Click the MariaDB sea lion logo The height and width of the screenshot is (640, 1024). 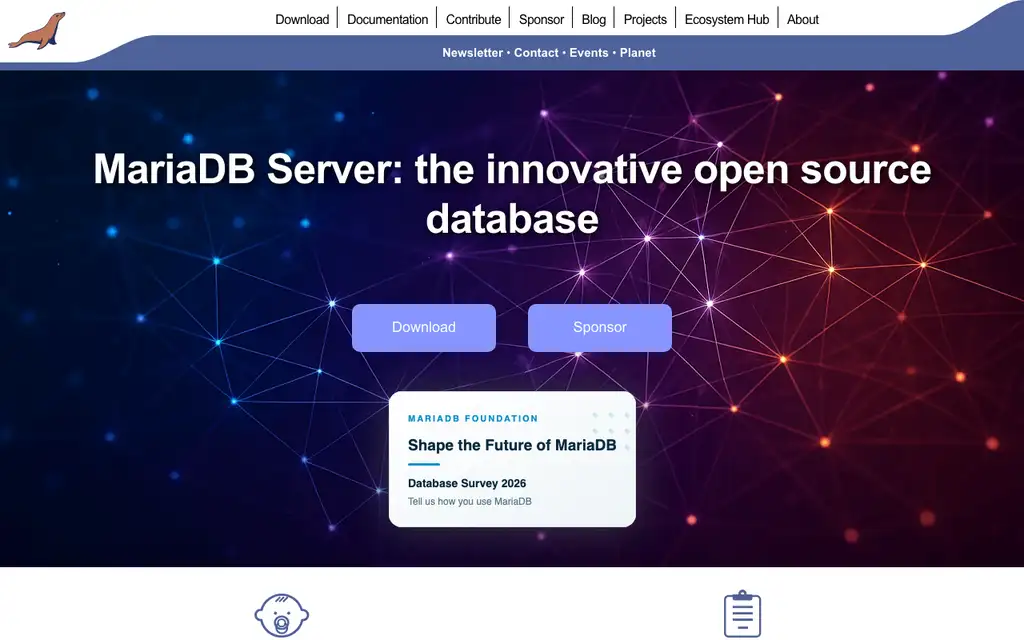click(x=37, y=31)
